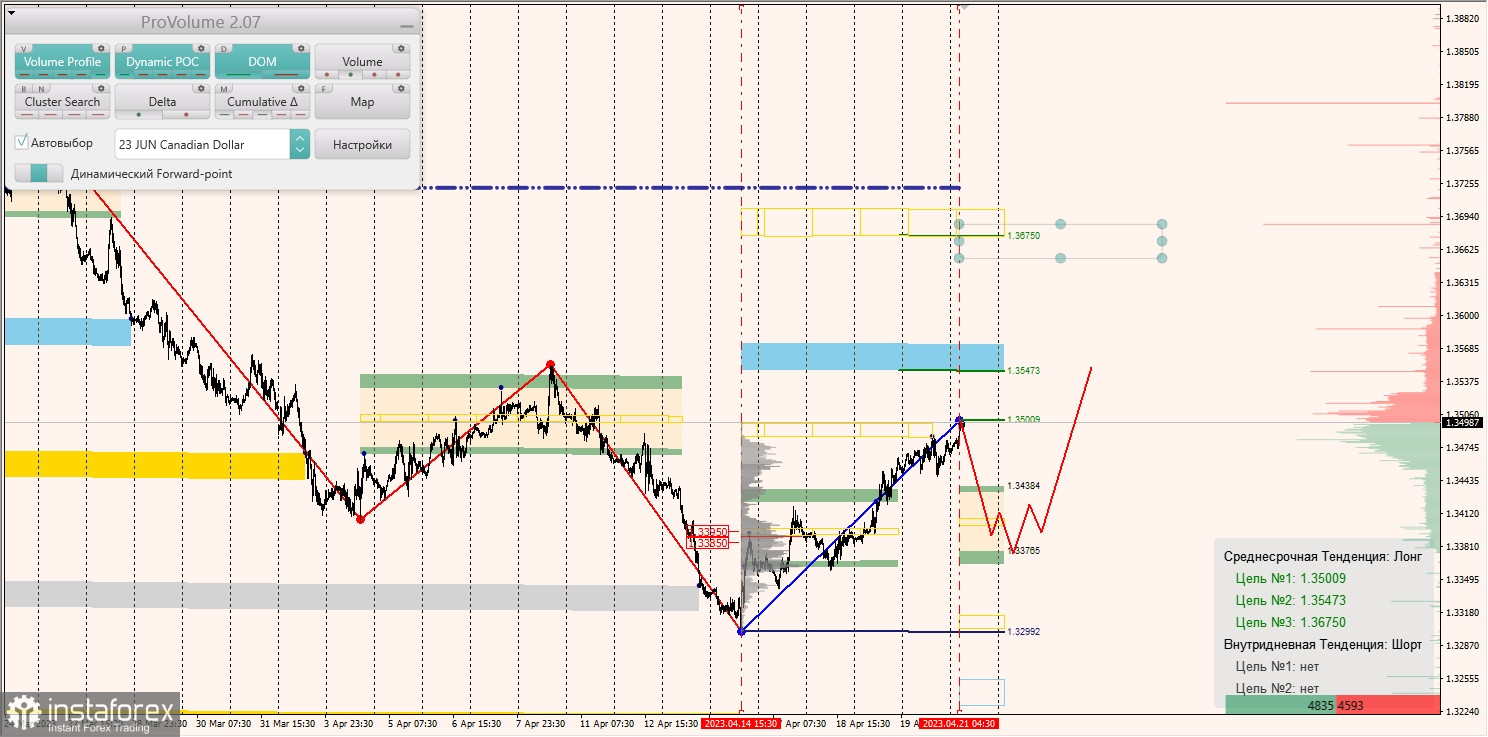This screenshot has width=1488, height=737.
Task: Select the green line segment under DOM
Action: point(238,75)
